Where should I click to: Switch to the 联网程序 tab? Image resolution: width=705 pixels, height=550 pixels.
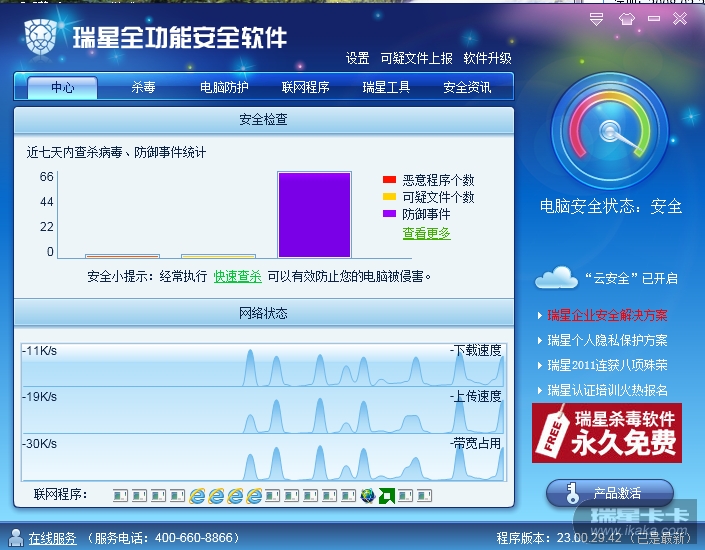[305, 87]
